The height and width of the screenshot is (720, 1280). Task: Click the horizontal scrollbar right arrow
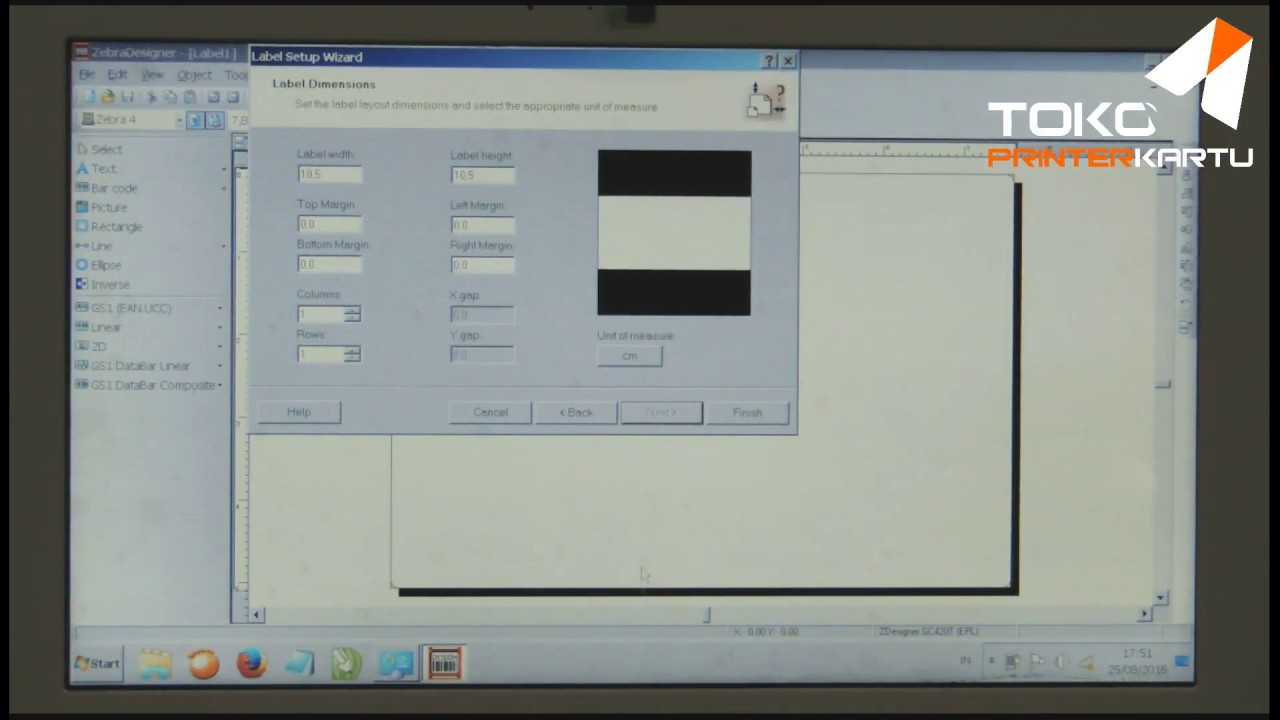(x=1145, y=614)
